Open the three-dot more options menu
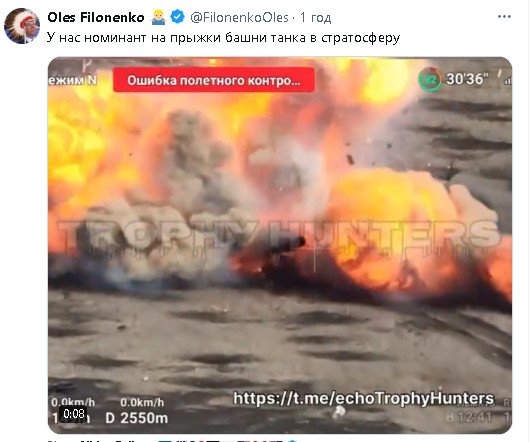This screenshot has width=530, height=442. pyautogui.click(x=504, y=17)
